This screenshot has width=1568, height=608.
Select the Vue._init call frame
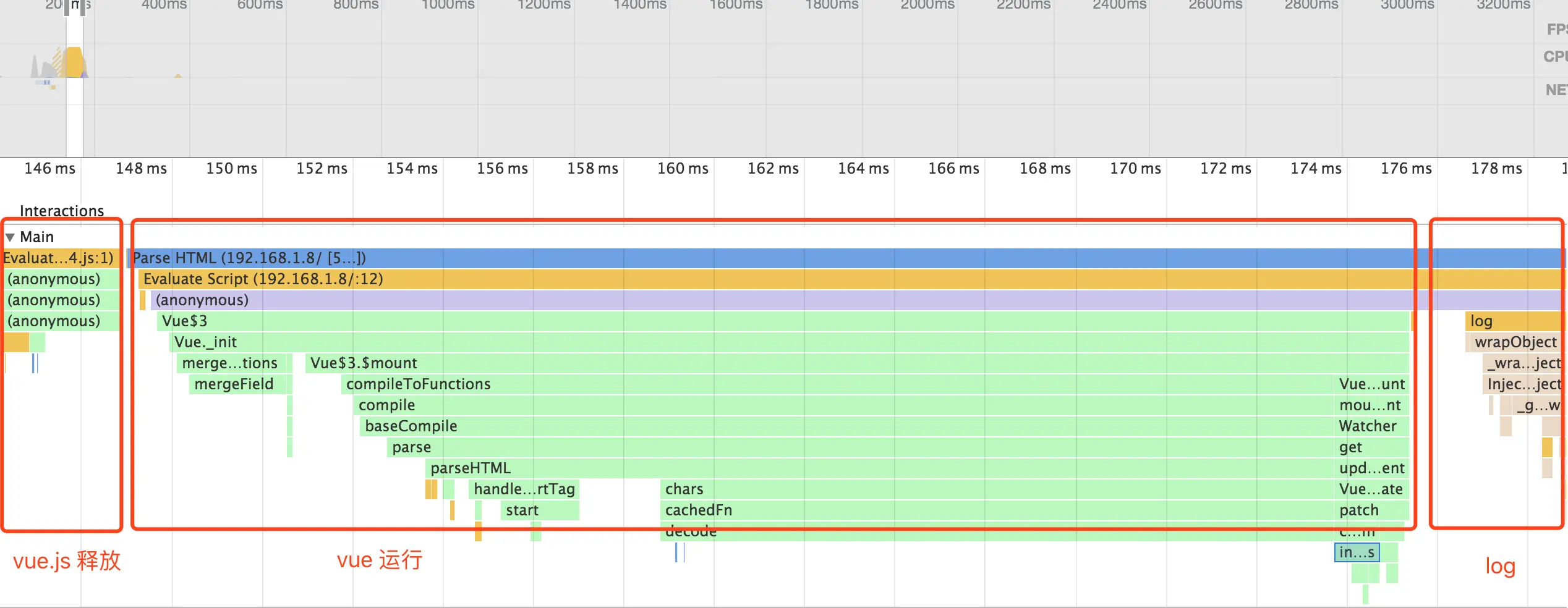point(789,342)
